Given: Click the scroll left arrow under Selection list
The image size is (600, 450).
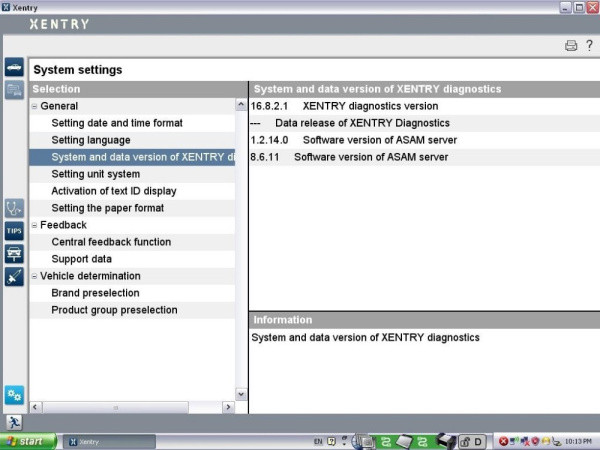Looking at the screenshot, I should 36,407.
